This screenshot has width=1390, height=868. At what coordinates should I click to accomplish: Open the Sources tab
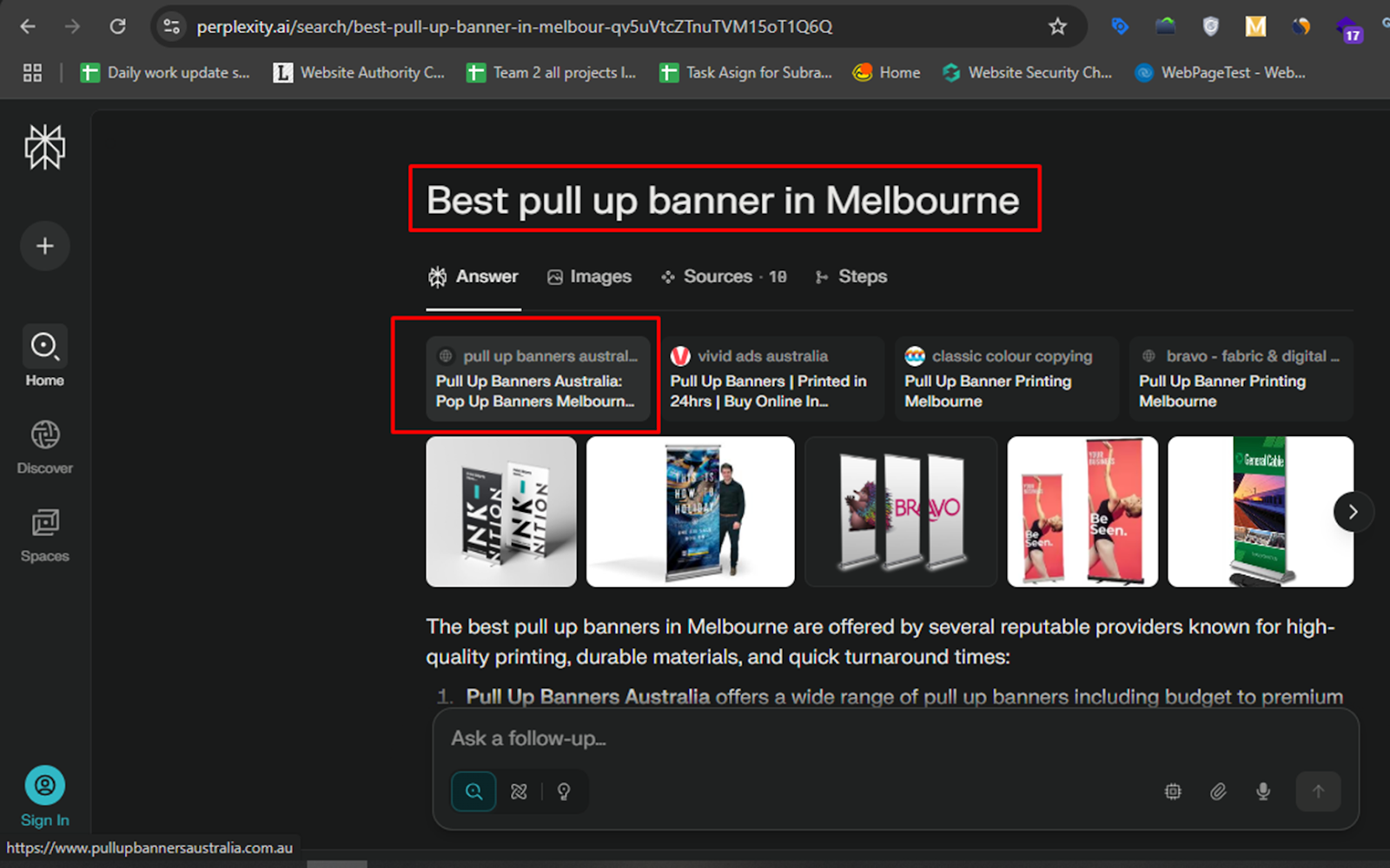[723, 277]
